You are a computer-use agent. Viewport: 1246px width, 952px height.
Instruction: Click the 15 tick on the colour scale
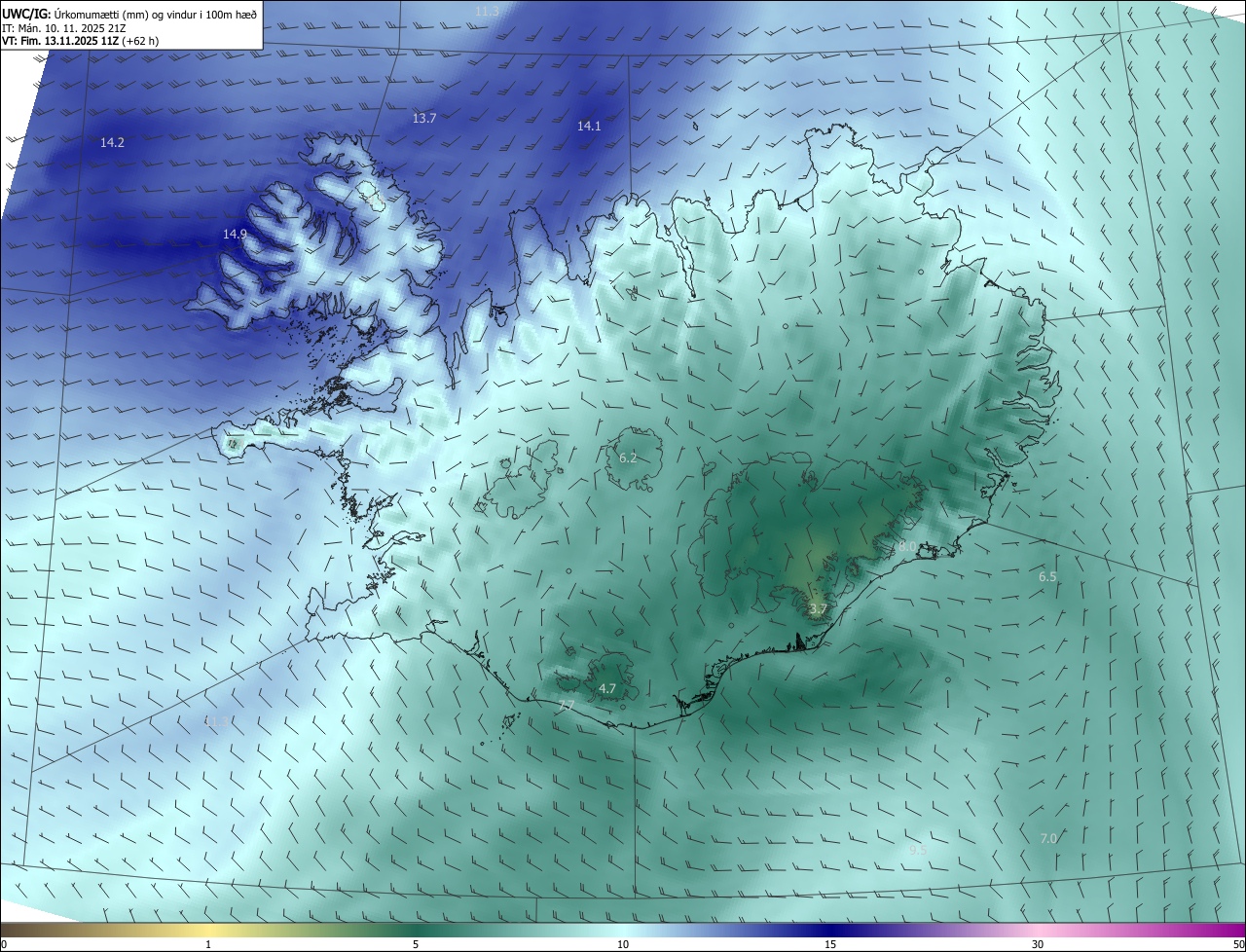(x=830, y=944)
